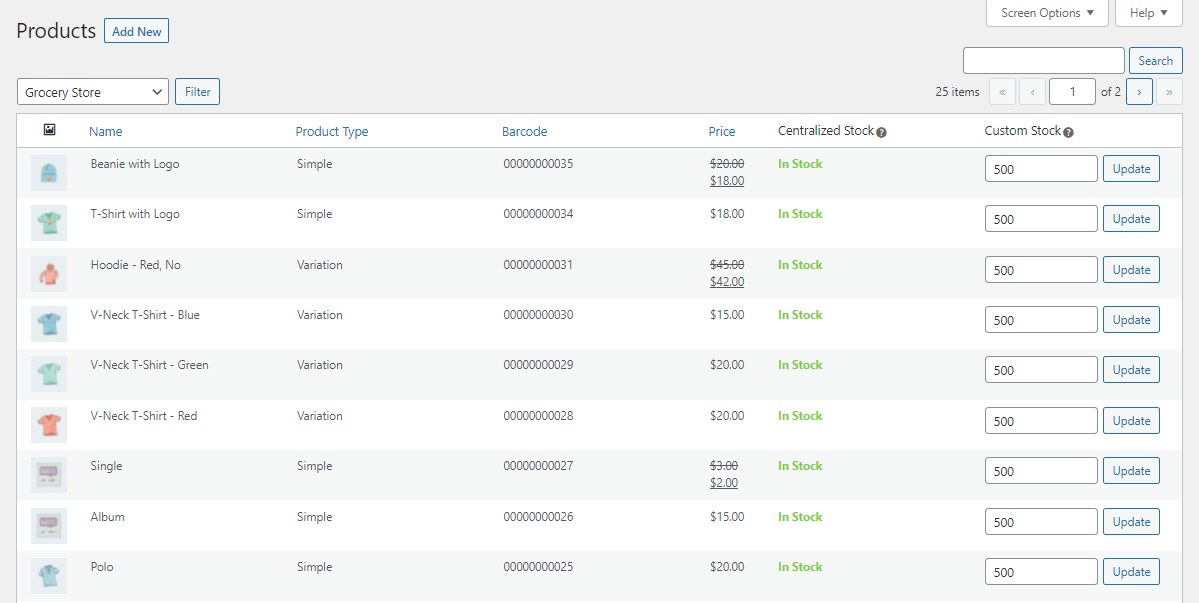The width and height of the screenshot is (1199, 603).
Task: Edit Custom Stock field for Single
Action: pyautogui.click(x=1040, y=471)
